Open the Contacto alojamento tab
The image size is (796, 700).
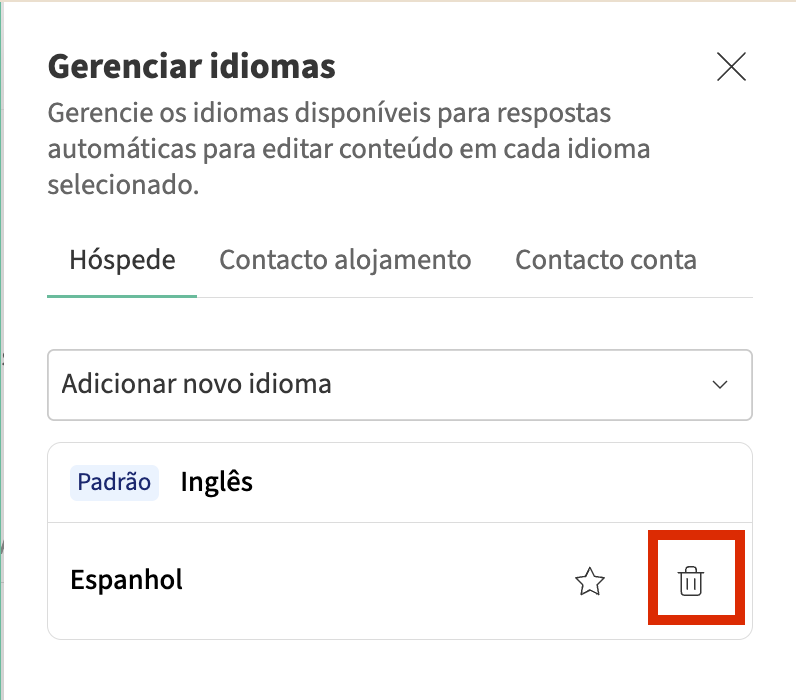coord(345,260)
